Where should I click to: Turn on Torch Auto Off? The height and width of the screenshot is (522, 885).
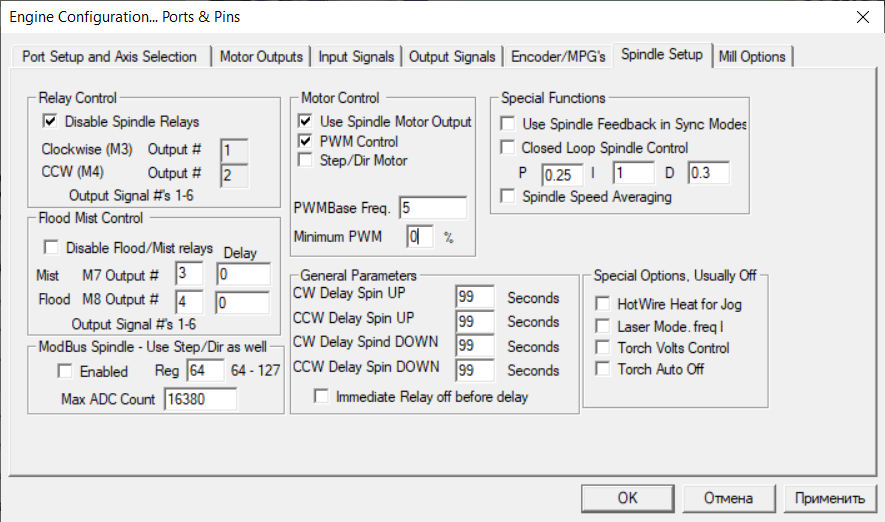[602, 370]
